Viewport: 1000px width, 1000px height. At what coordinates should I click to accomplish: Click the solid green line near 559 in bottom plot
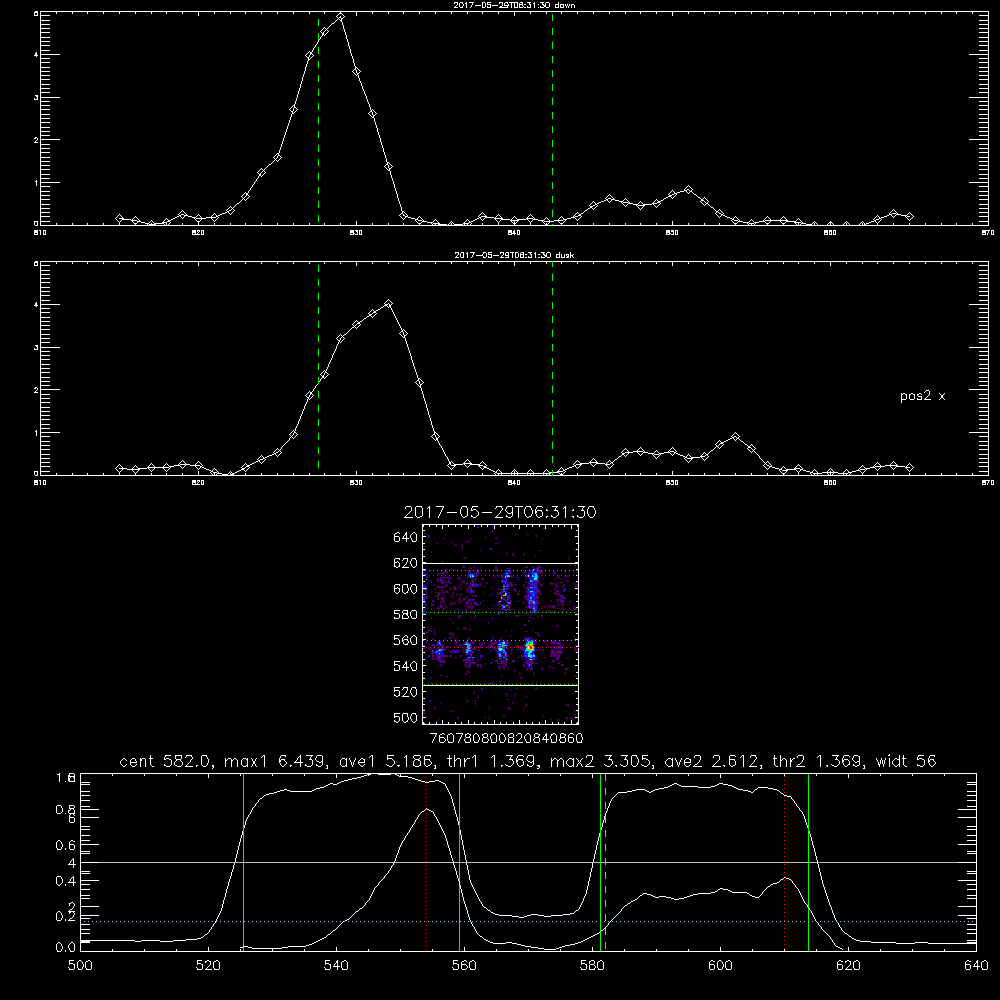click(x=459, y=862)
